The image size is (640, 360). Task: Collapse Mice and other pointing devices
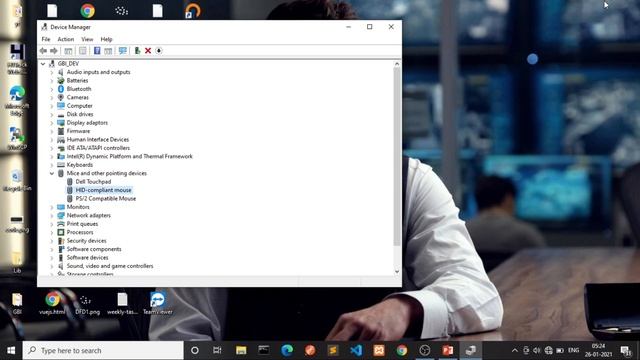pyautogui.click(x=52, y=173)
